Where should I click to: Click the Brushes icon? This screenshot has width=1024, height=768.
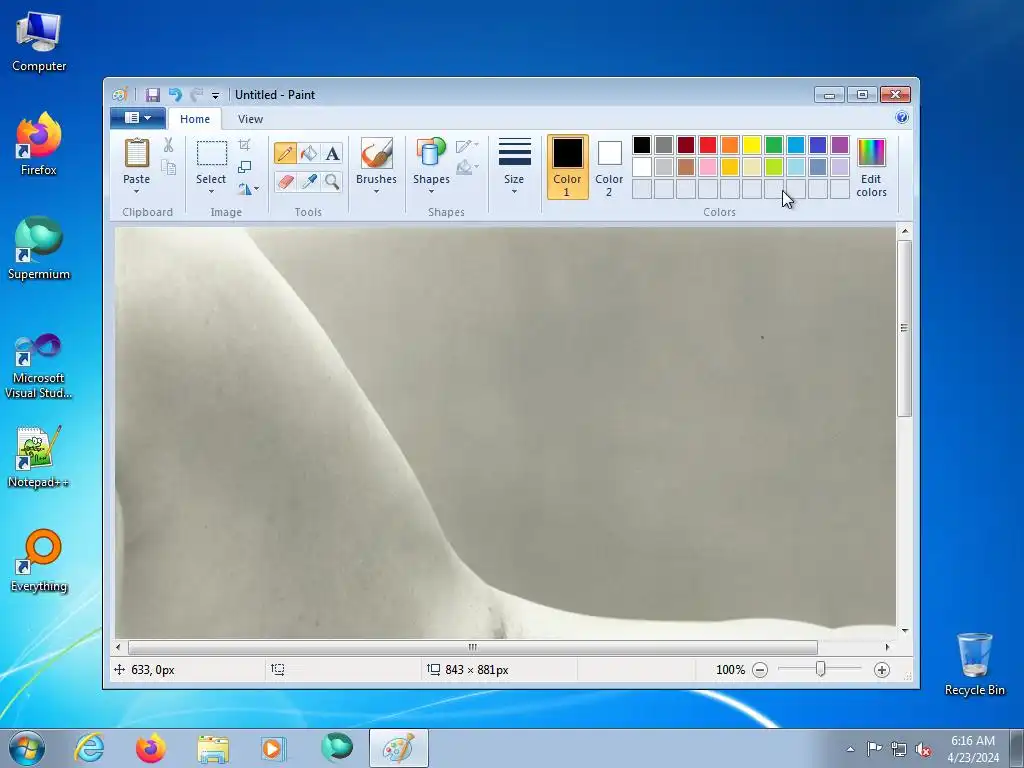coord(376,153)
